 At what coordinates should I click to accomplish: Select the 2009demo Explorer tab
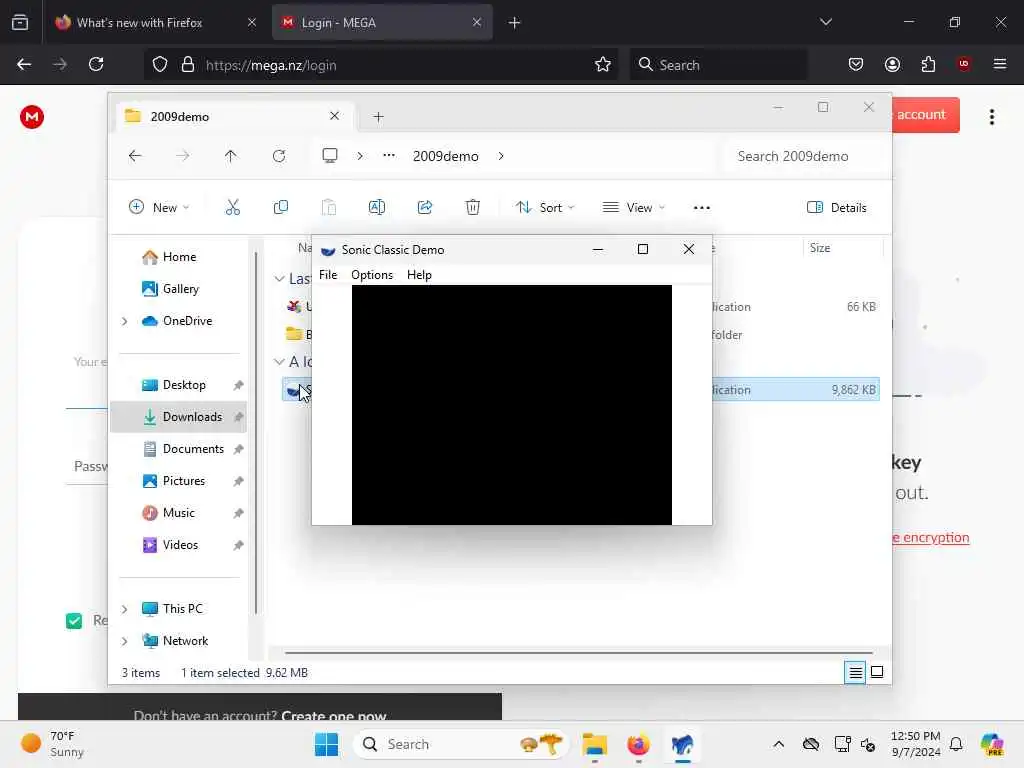click(x=233, y=117)
